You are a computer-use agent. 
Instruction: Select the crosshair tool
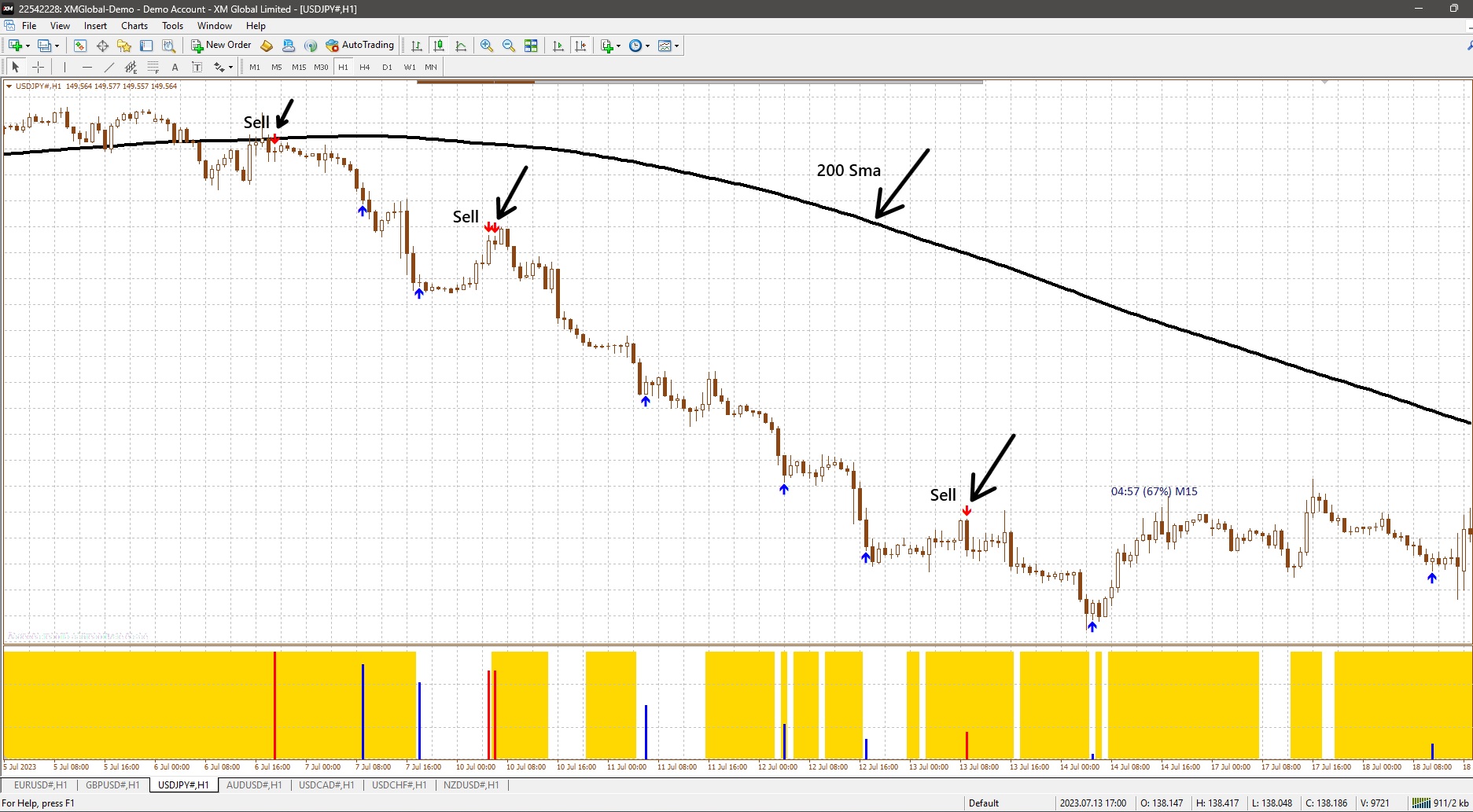38,67
